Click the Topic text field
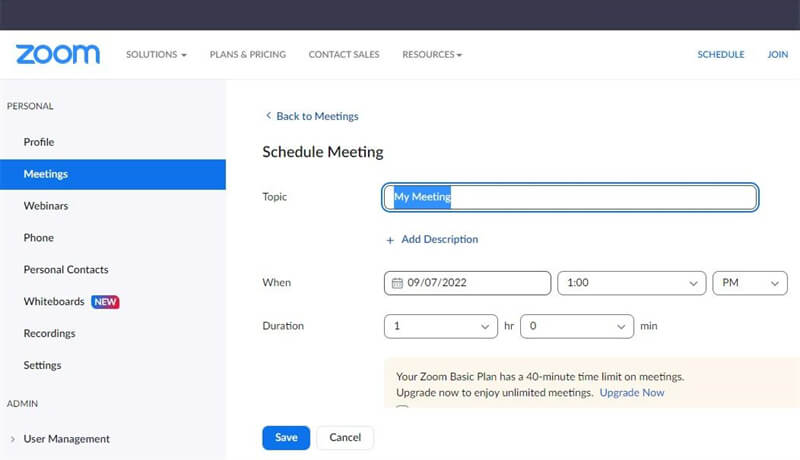 click(570, 197)
